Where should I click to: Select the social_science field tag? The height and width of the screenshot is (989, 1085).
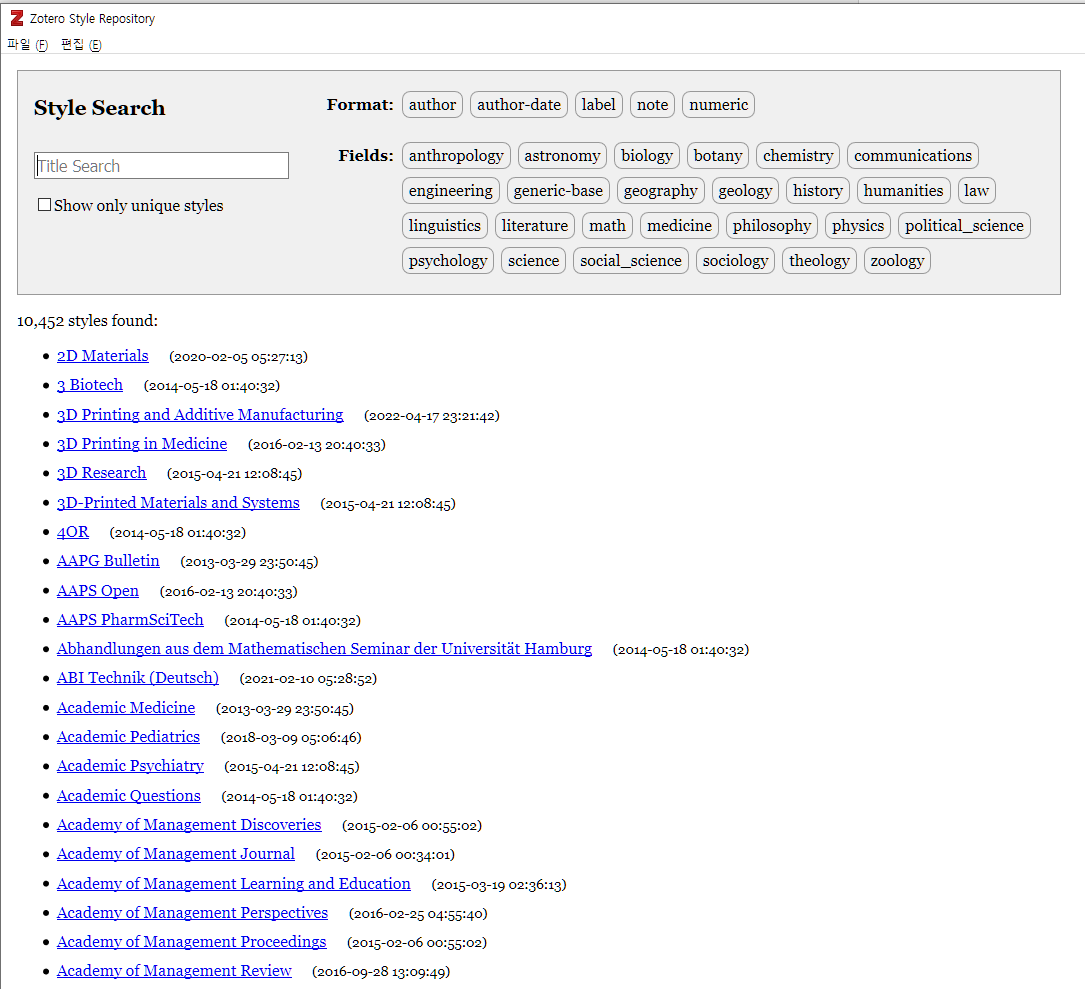pos(630,260)
